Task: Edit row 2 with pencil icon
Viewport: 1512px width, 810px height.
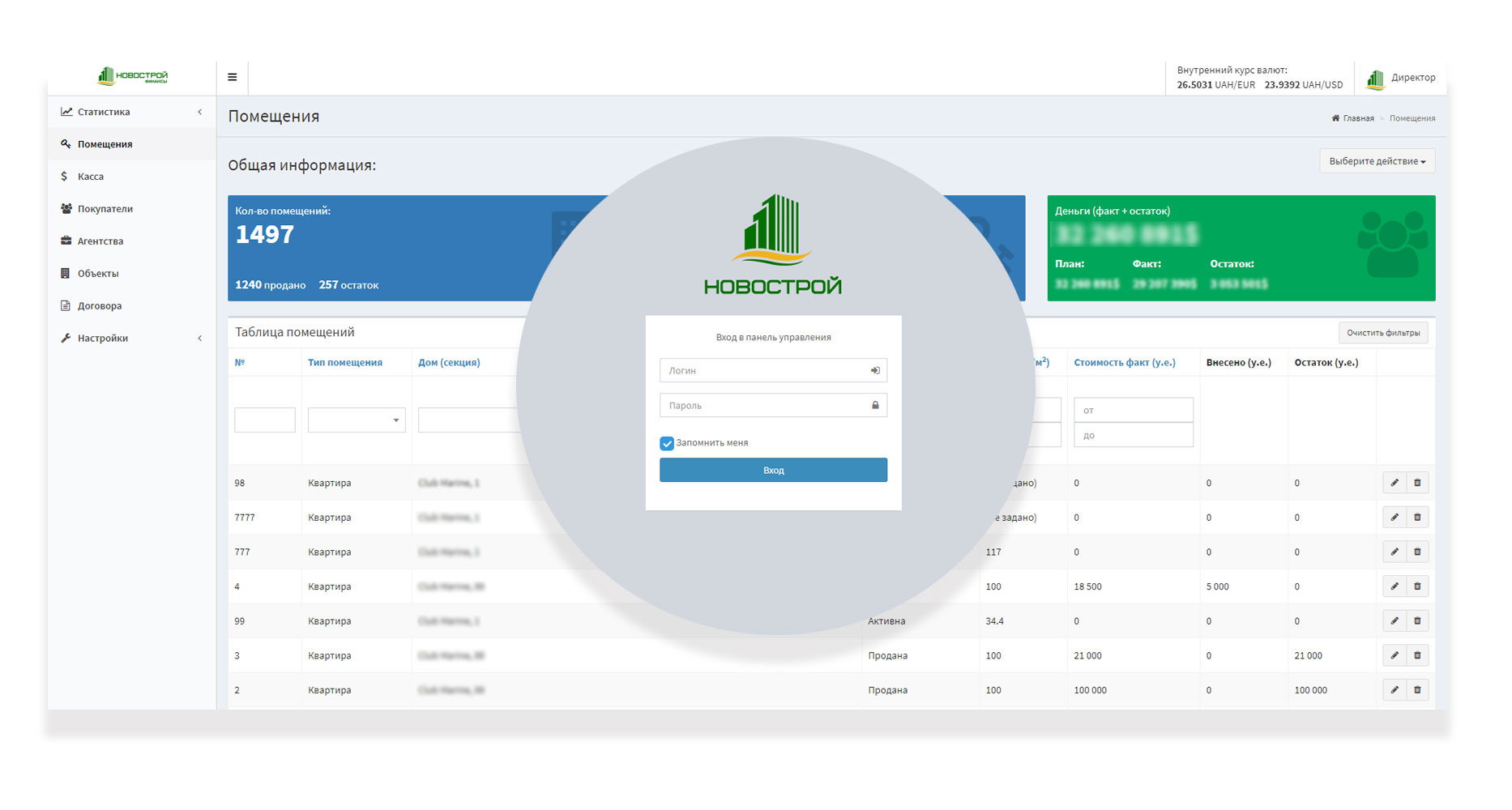Action: (1395, 690)
